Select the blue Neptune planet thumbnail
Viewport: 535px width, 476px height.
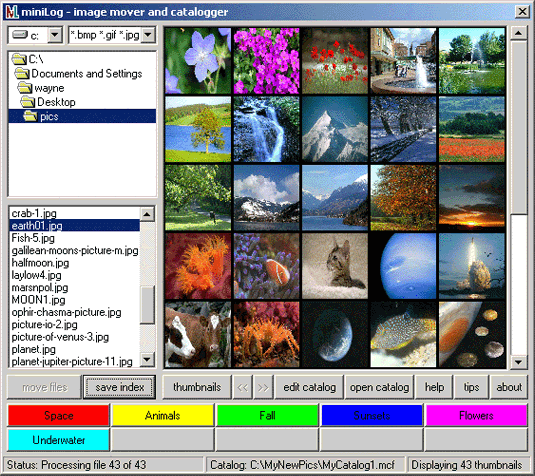point(403,266)
